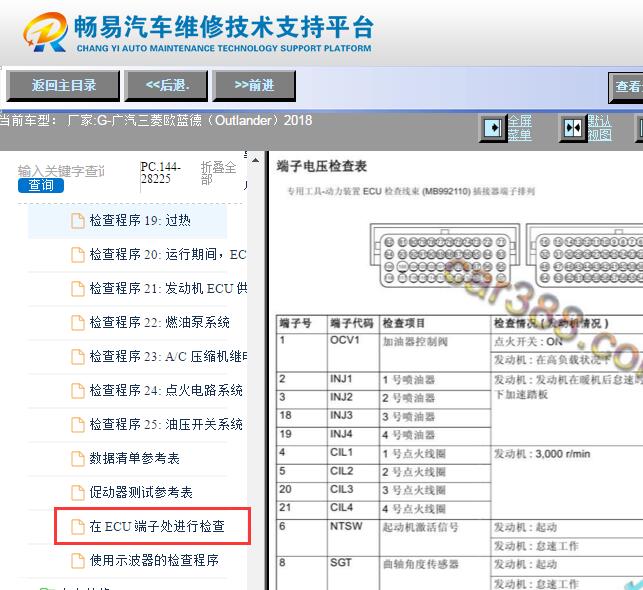643x590 pixels.
Task: Click document icon beside 使用示波器的检查程序
Action: click(78, 561)
